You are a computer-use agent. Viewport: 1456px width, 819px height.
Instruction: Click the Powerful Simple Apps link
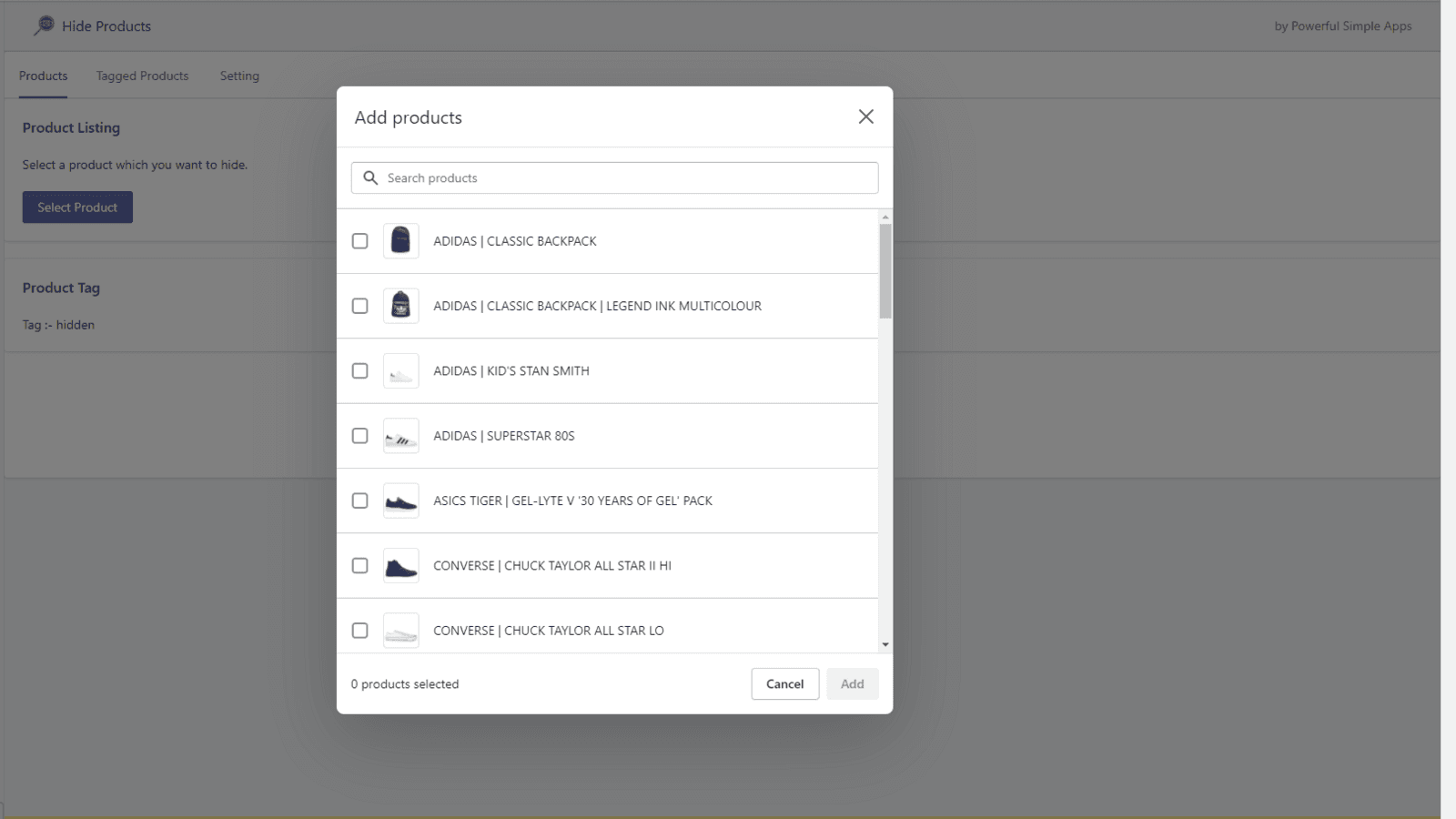(1344, 25)
